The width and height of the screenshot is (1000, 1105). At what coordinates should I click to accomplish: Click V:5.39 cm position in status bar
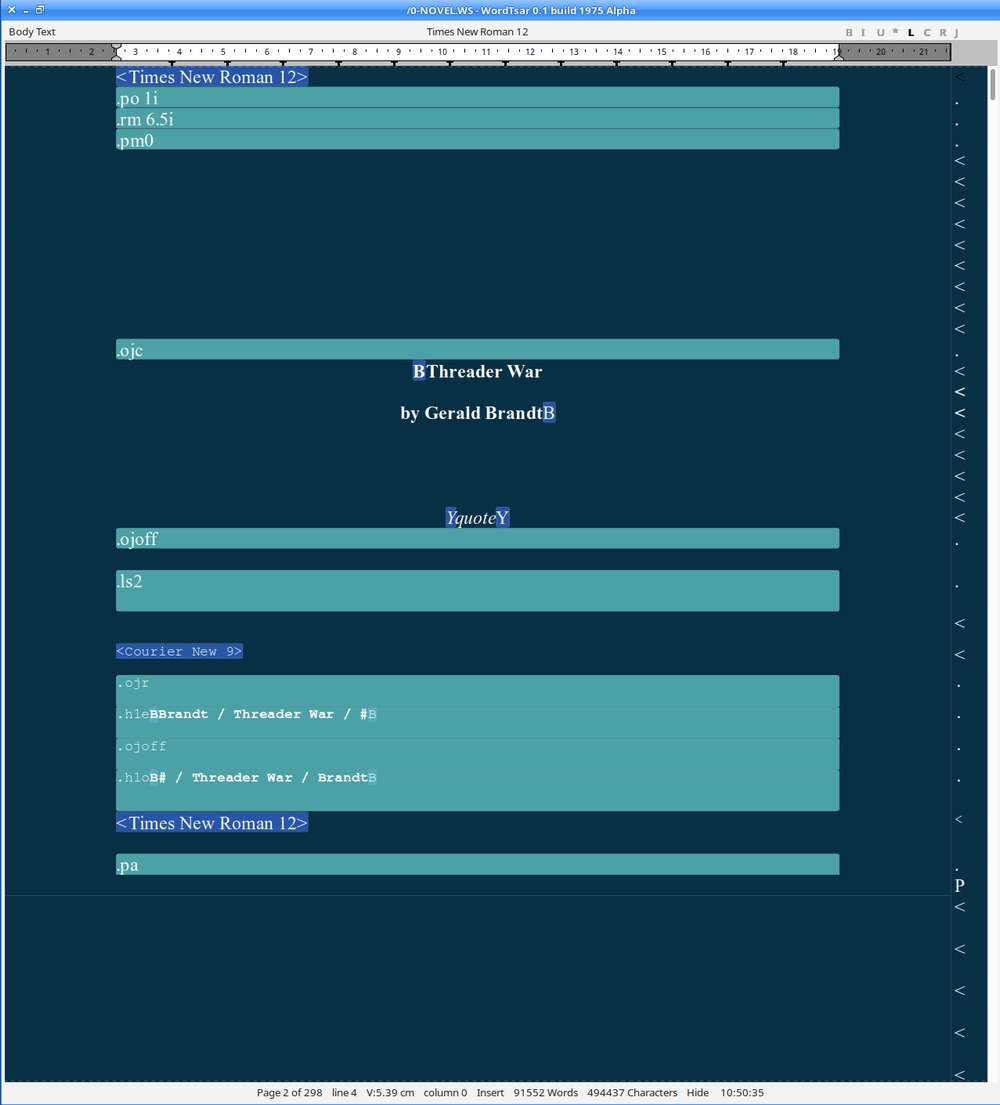(x=390, y=1093)
